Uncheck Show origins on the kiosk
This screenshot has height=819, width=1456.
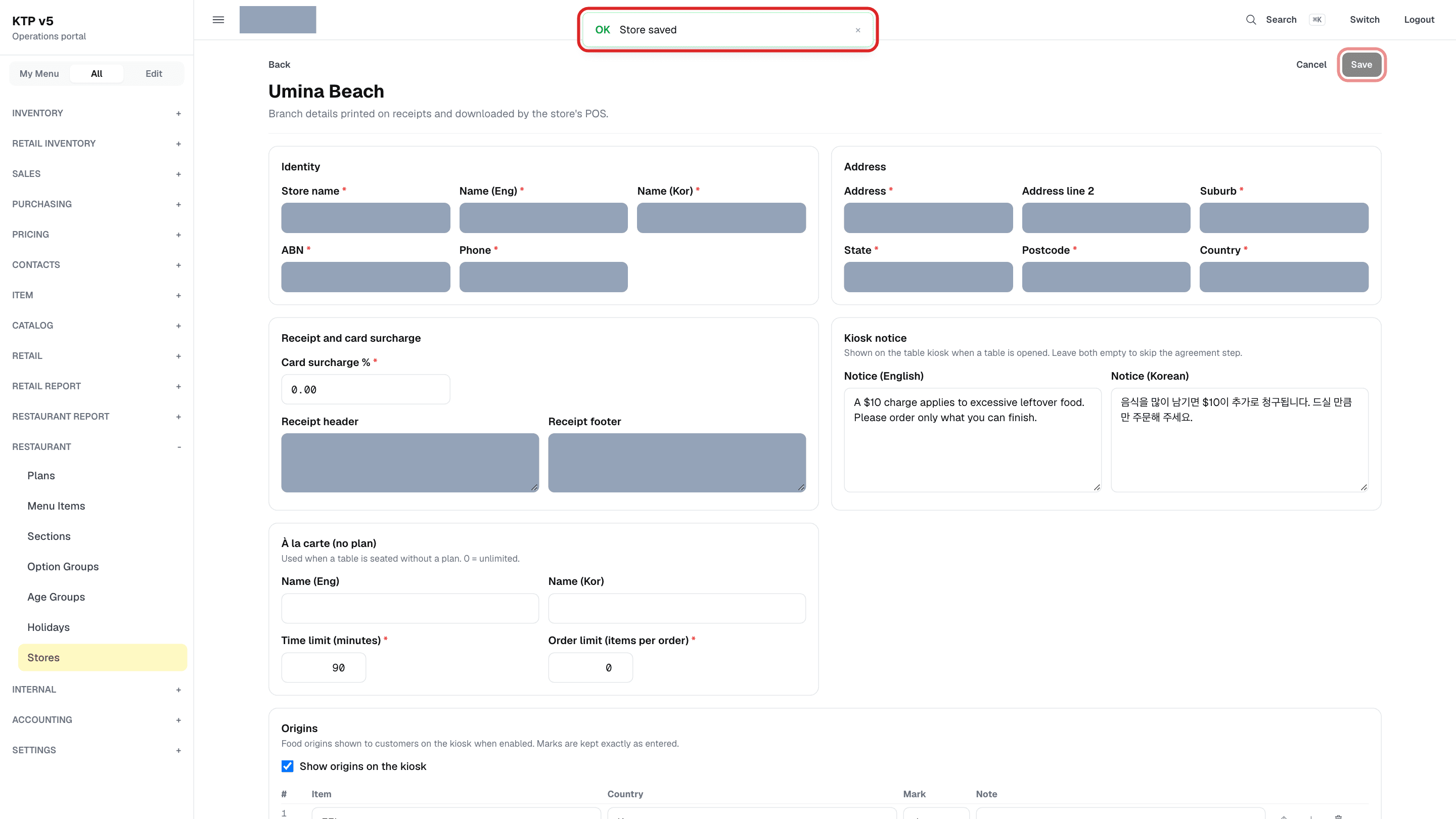(287, 766)
